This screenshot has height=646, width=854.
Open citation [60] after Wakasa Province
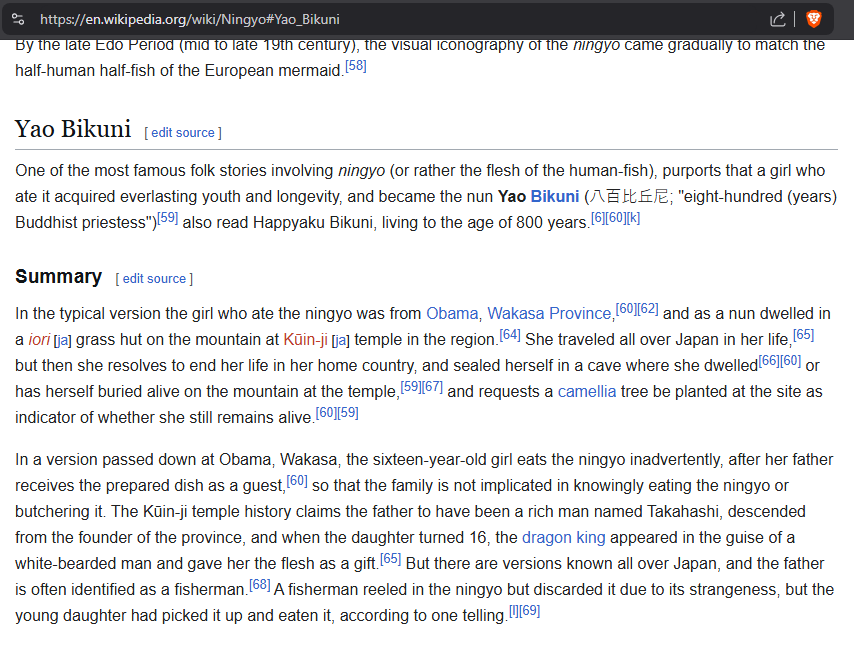(626, 309)
